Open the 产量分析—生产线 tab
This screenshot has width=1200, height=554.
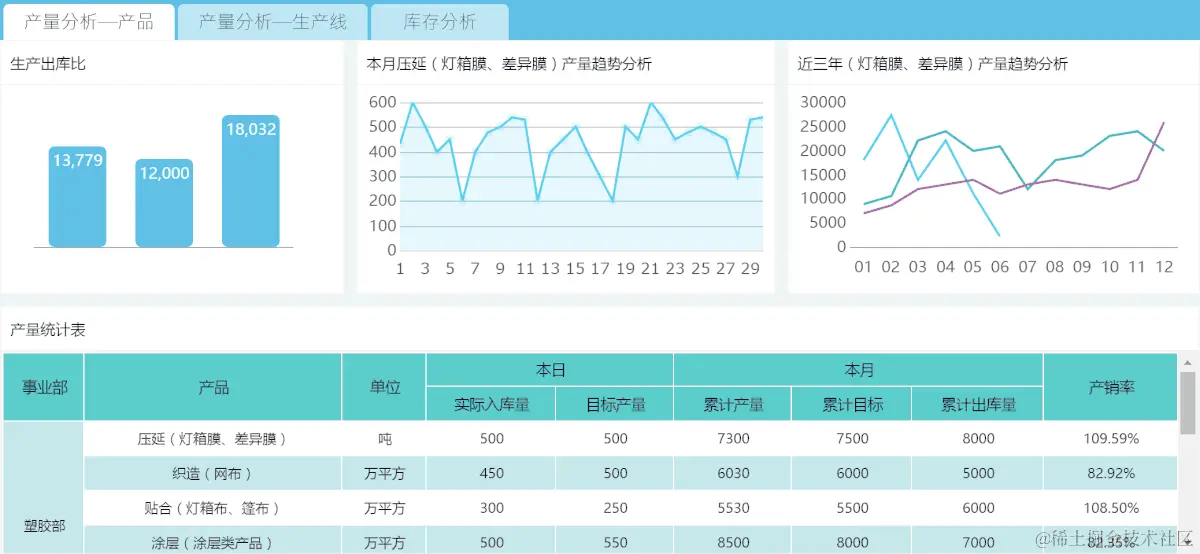coord(272,22)
